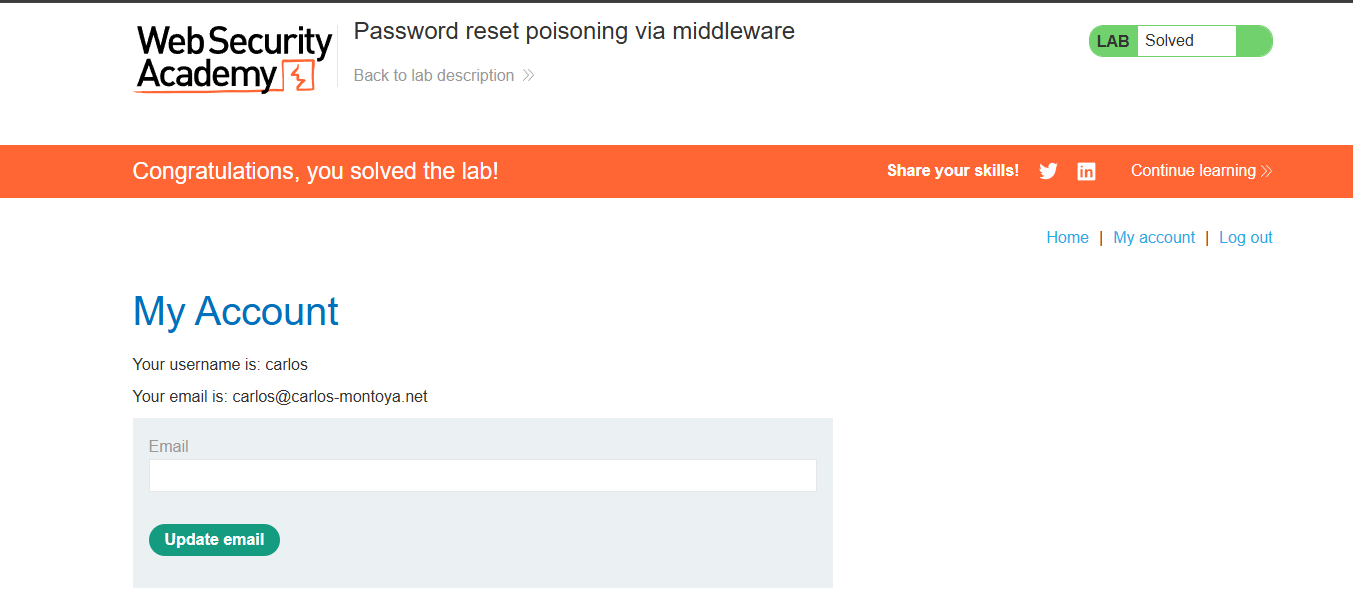Viewport: 1353px width, 611px height.
Task: Go to the Home page link
Action: pyautogui.click(x=1067, y=238)
